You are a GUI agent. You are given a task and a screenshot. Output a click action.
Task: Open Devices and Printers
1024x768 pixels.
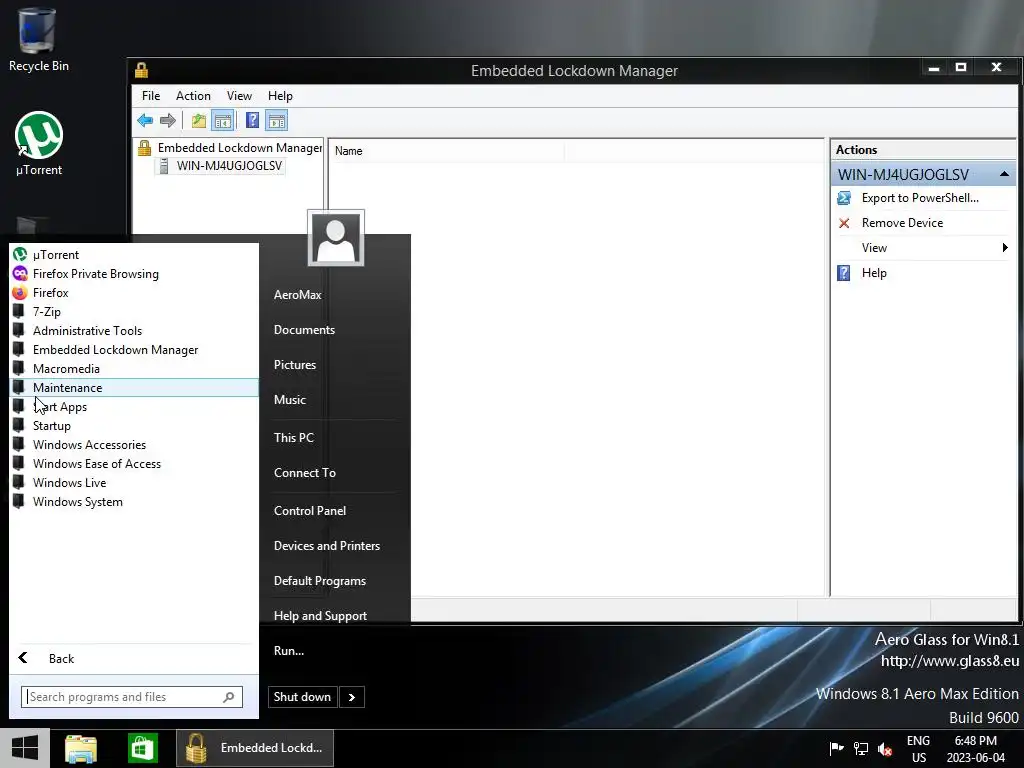327,546
